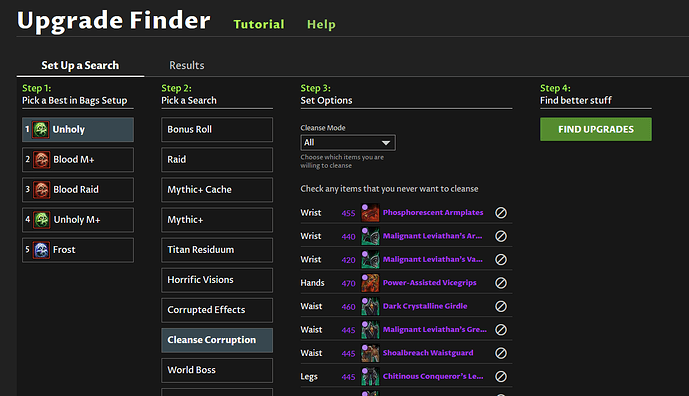This screenshot has width=689, height=396.
Task: Choose the Titan Residuum search
Action: pos(217,250)
